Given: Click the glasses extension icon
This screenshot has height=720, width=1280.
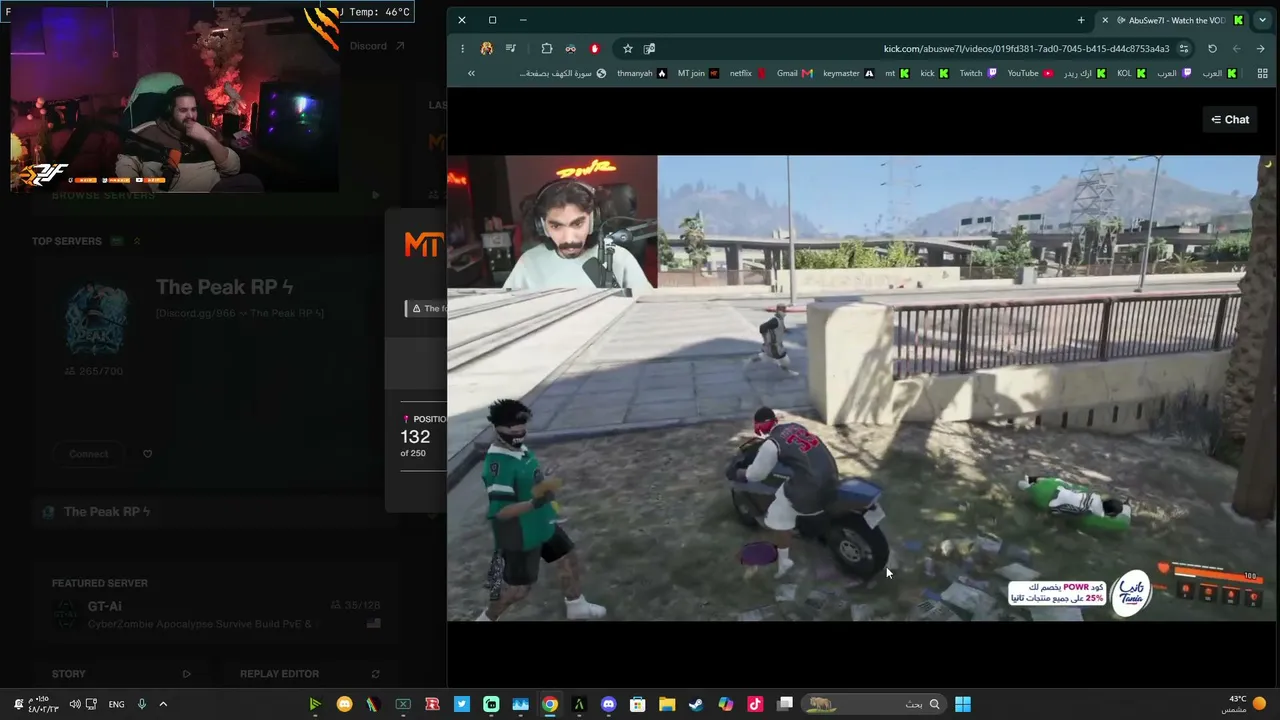Looking at the screenshot, I should tap(570, 48).
